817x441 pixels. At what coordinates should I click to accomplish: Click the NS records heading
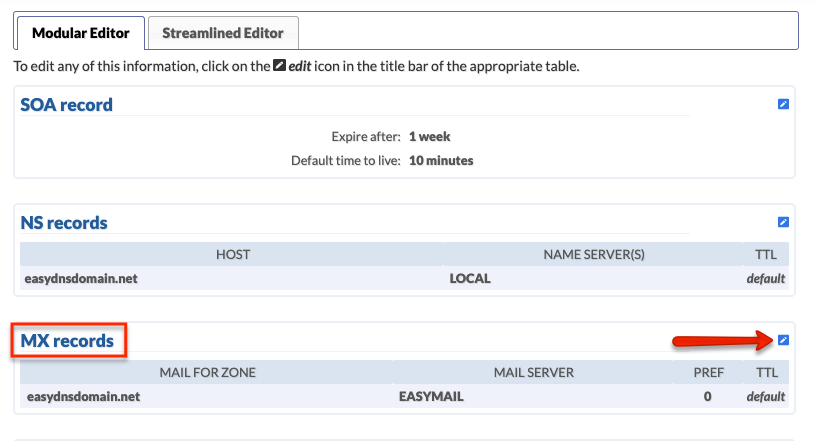pyautogui.click(x=64, y=223)
